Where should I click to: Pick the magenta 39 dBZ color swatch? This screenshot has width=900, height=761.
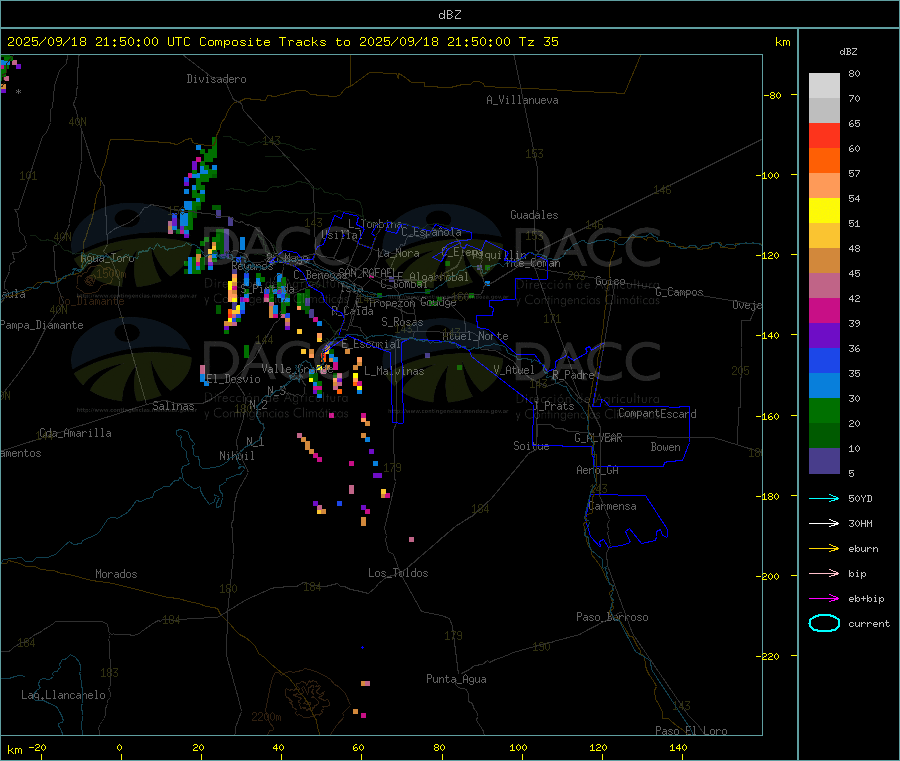(824, 310)
